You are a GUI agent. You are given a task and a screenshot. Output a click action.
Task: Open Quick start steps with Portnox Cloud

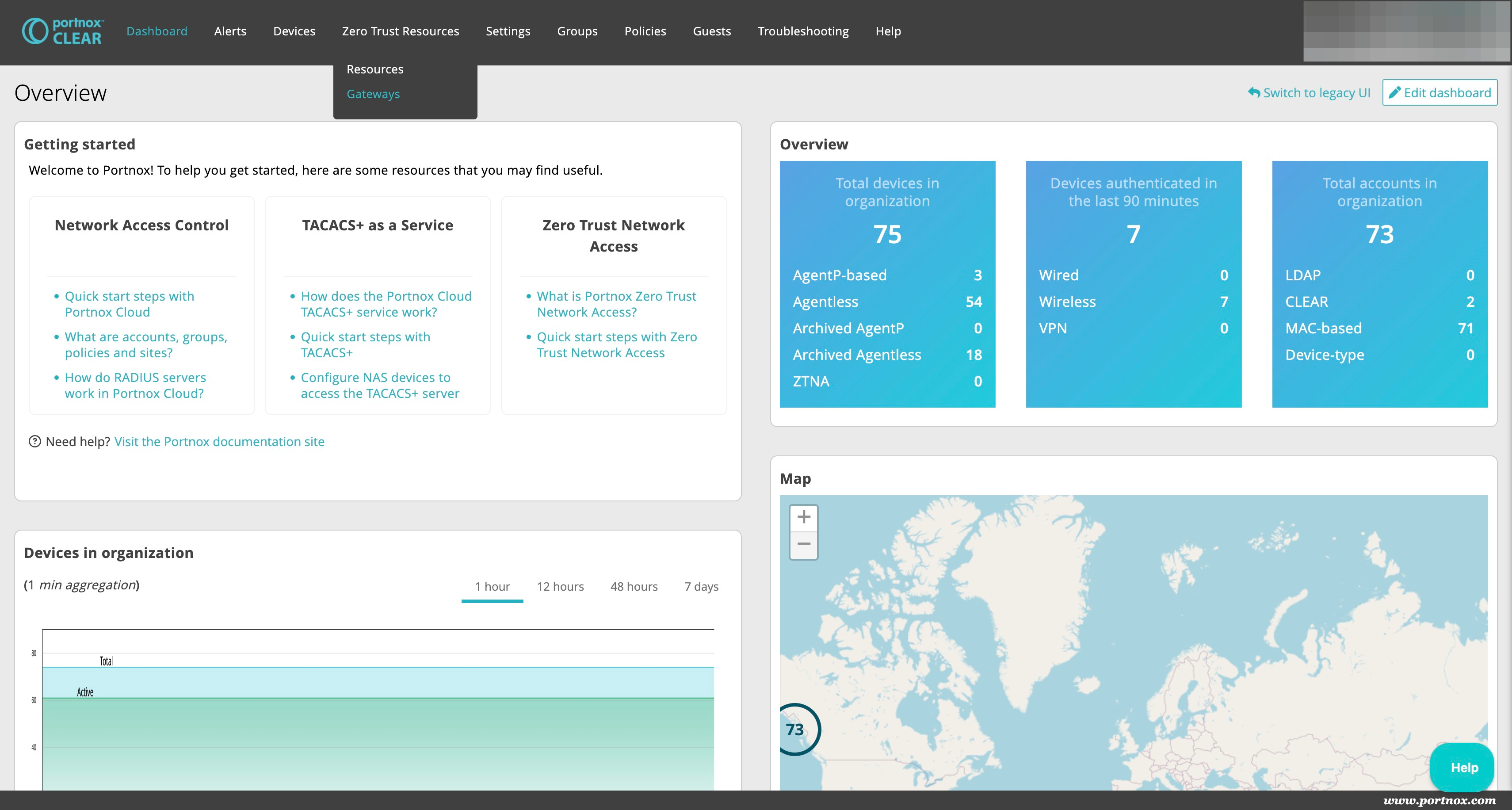(130, 304)
